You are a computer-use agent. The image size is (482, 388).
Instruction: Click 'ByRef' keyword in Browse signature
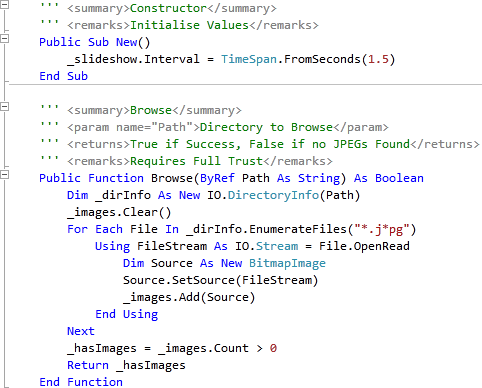217,178
